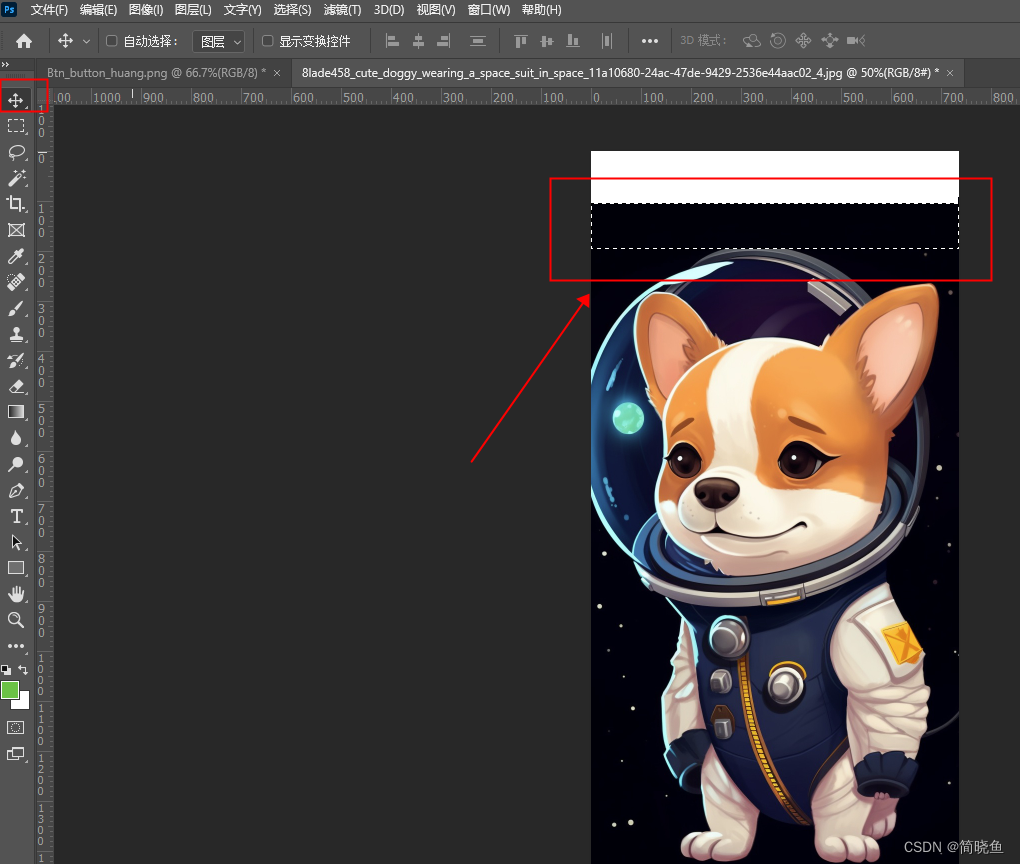The height and width of the screenshot is (864, 1020).
Task: Select the Lasso tool
Action: coord(16,152)
